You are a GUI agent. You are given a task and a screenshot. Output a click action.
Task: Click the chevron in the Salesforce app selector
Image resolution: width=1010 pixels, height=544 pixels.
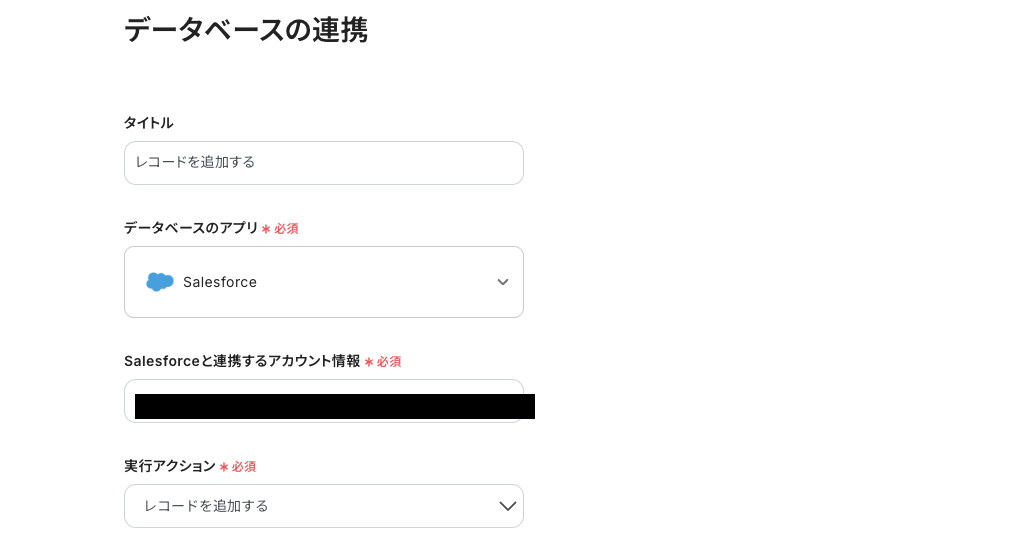point(503,282)
